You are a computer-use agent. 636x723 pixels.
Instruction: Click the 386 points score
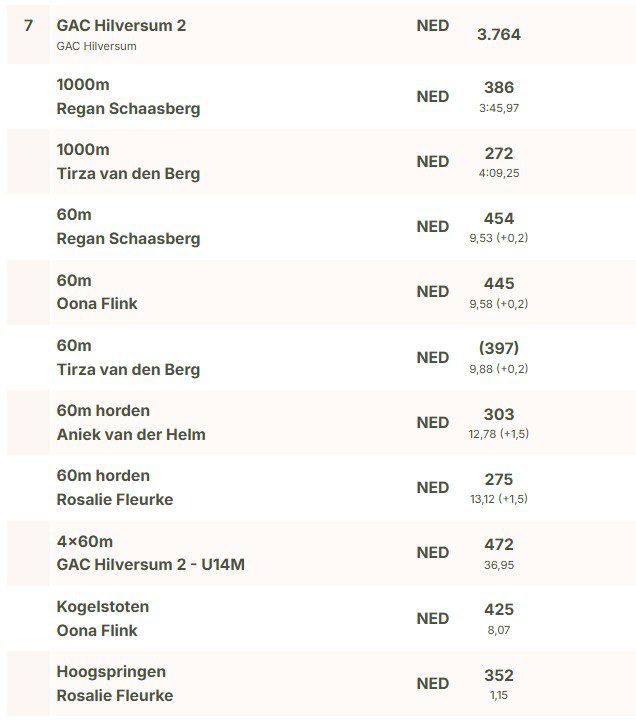click(x=498, y=88)
